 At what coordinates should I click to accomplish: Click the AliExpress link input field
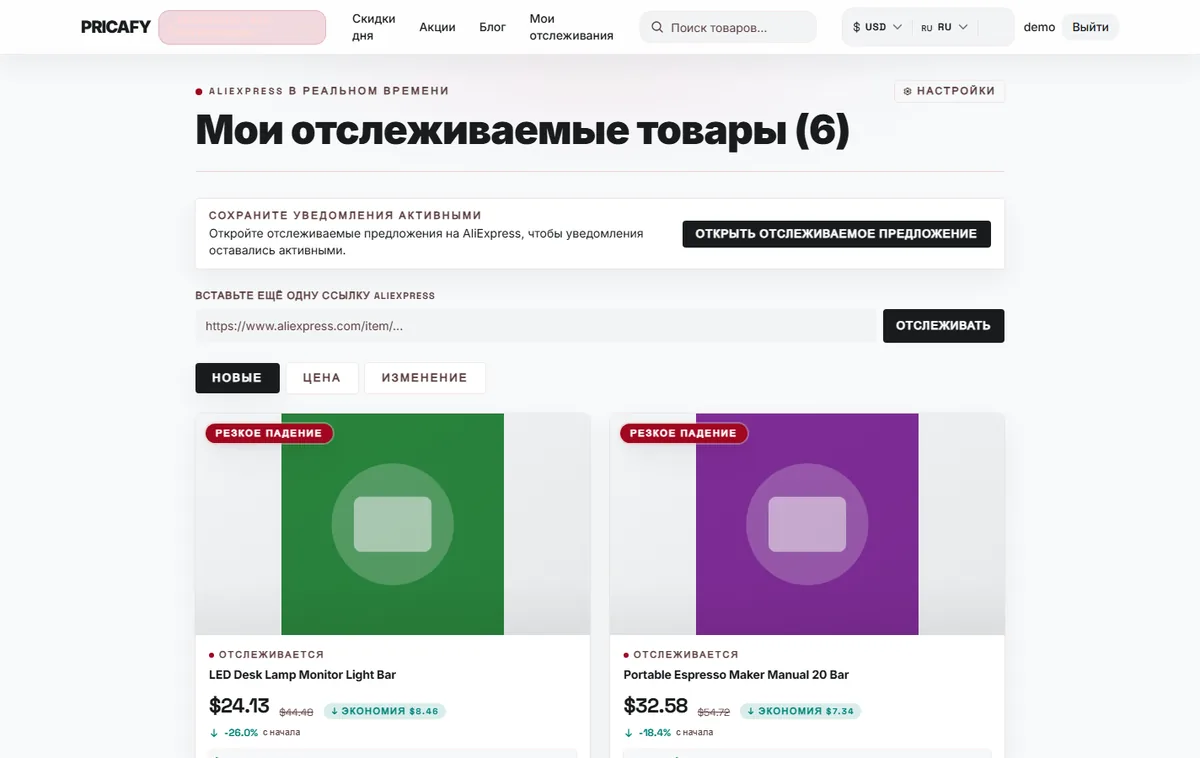pyautogui.click(x=535, y=326)
